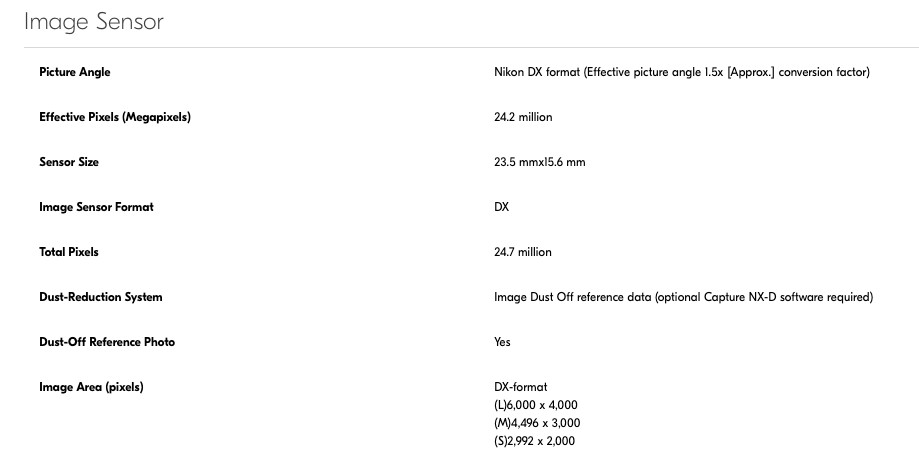Click the Image Area (pixels) label
Image resolution: width=919 pixels, height=475 pixels.
[91, 387]
